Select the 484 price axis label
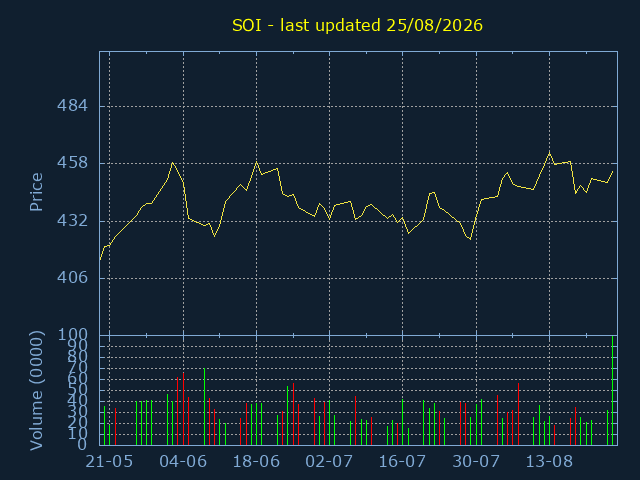This screenshot has width=640, height=480. [x=72, y=106]
